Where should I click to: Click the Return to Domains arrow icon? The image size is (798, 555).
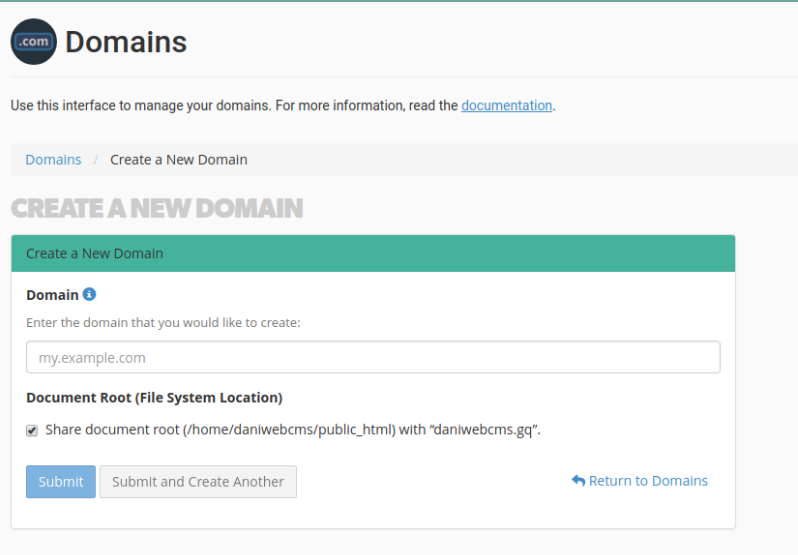pos(578,480)
